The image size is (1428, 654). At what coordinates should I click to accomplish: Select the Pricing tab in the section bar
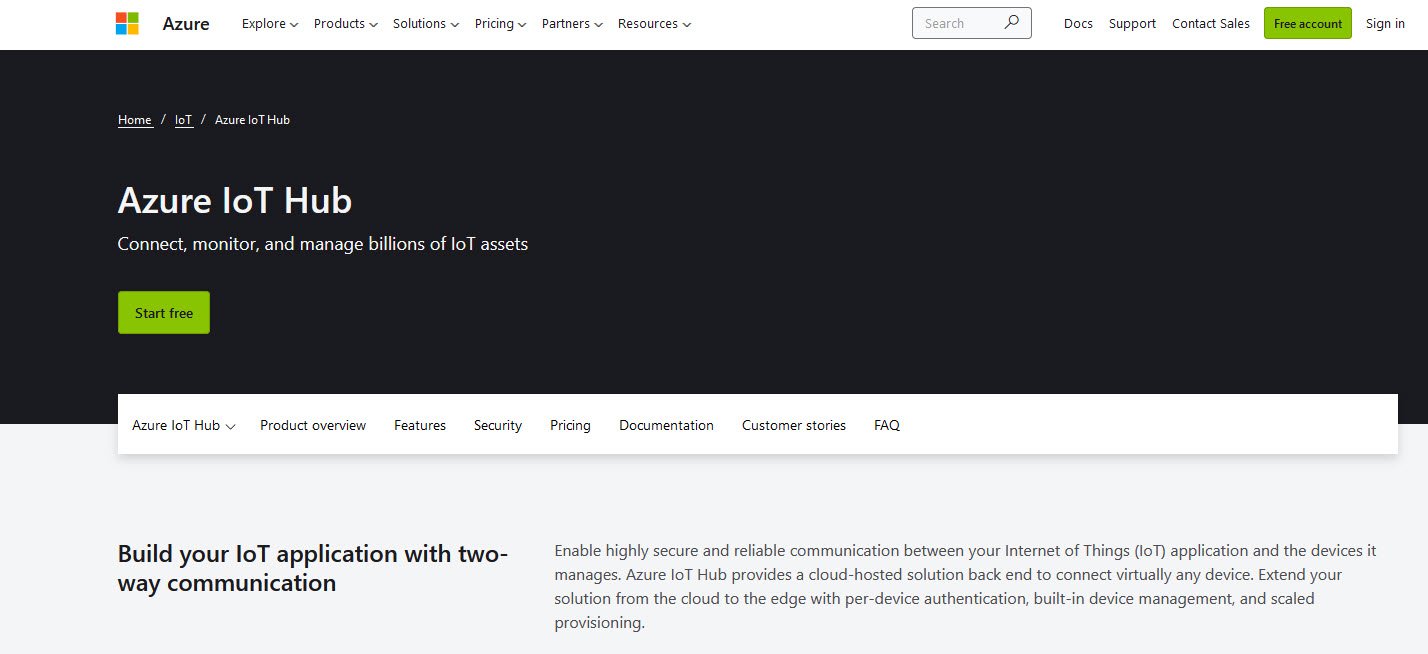pos(570,425)
